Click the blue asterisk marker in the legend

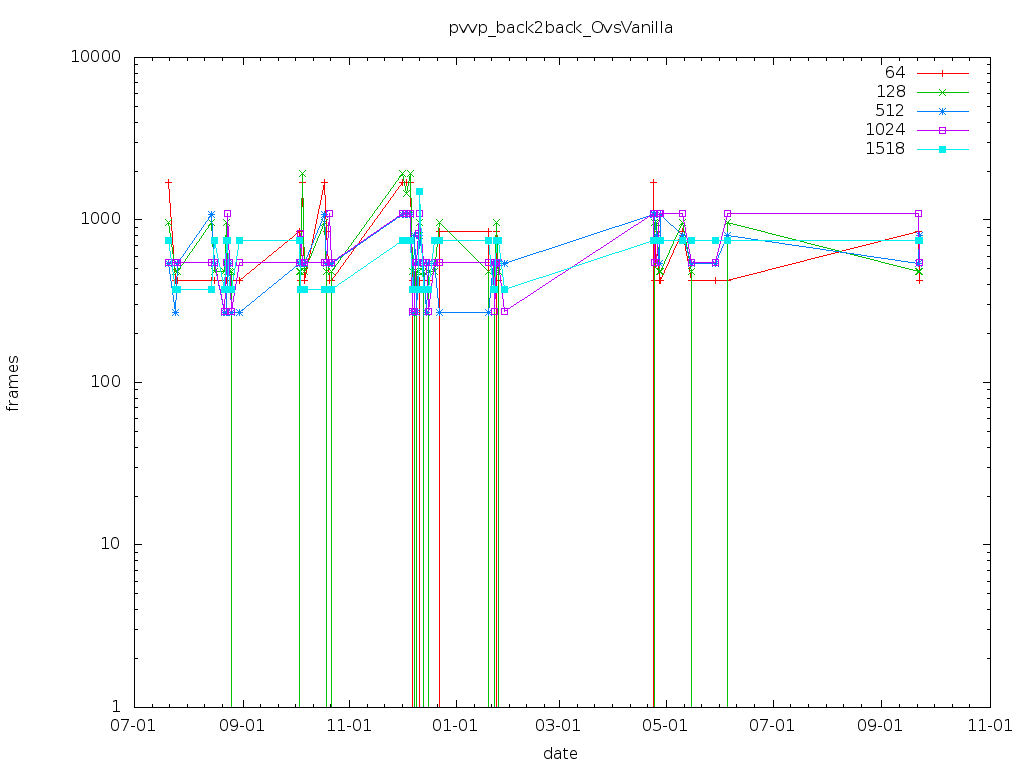[942, 111]
